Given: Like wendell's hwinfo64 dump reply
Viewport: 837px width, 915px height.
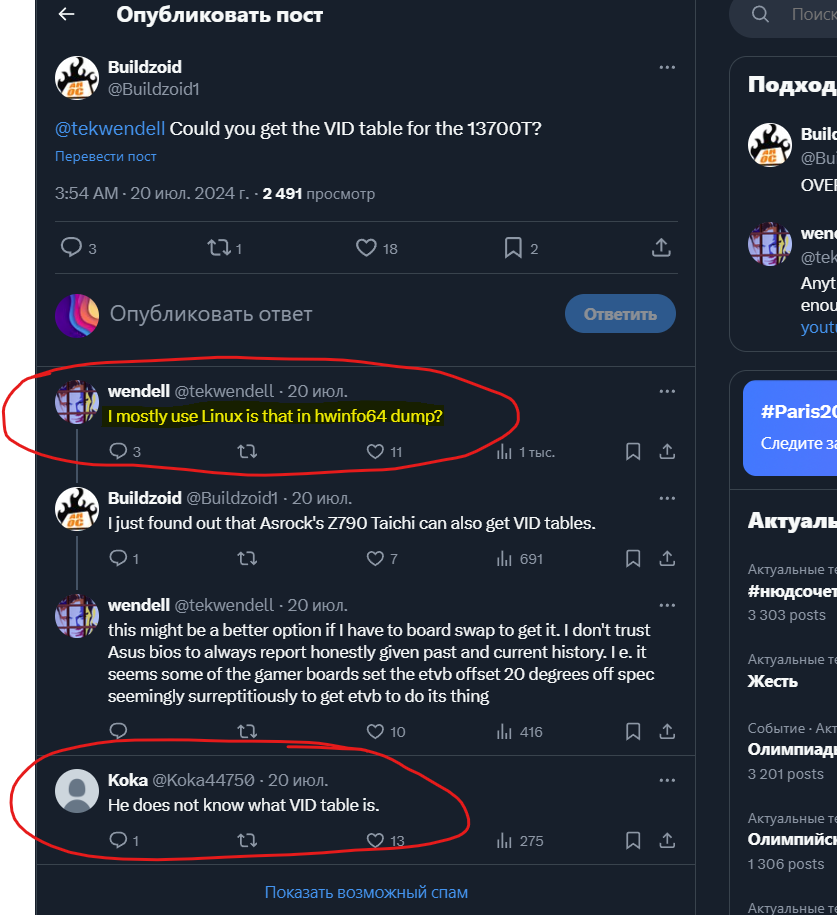Looking at the screenshot, I should tap(376, 452).
